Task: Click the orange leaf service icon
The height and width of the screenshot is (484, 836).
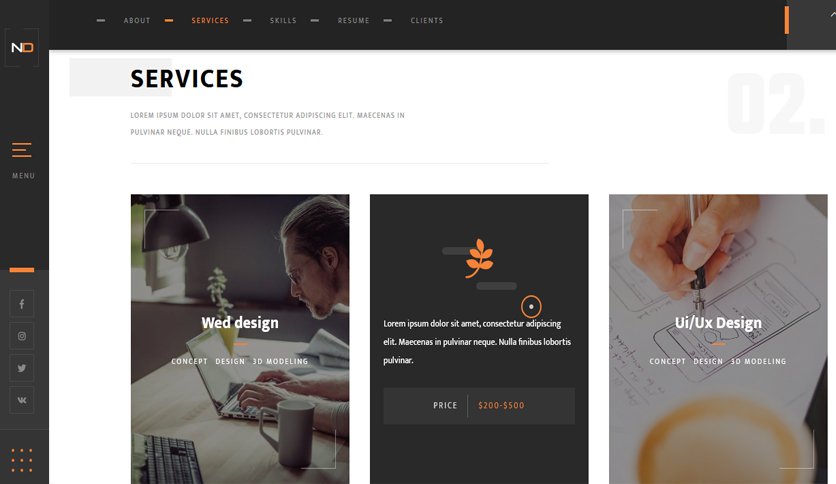Action: click(479, 258)
